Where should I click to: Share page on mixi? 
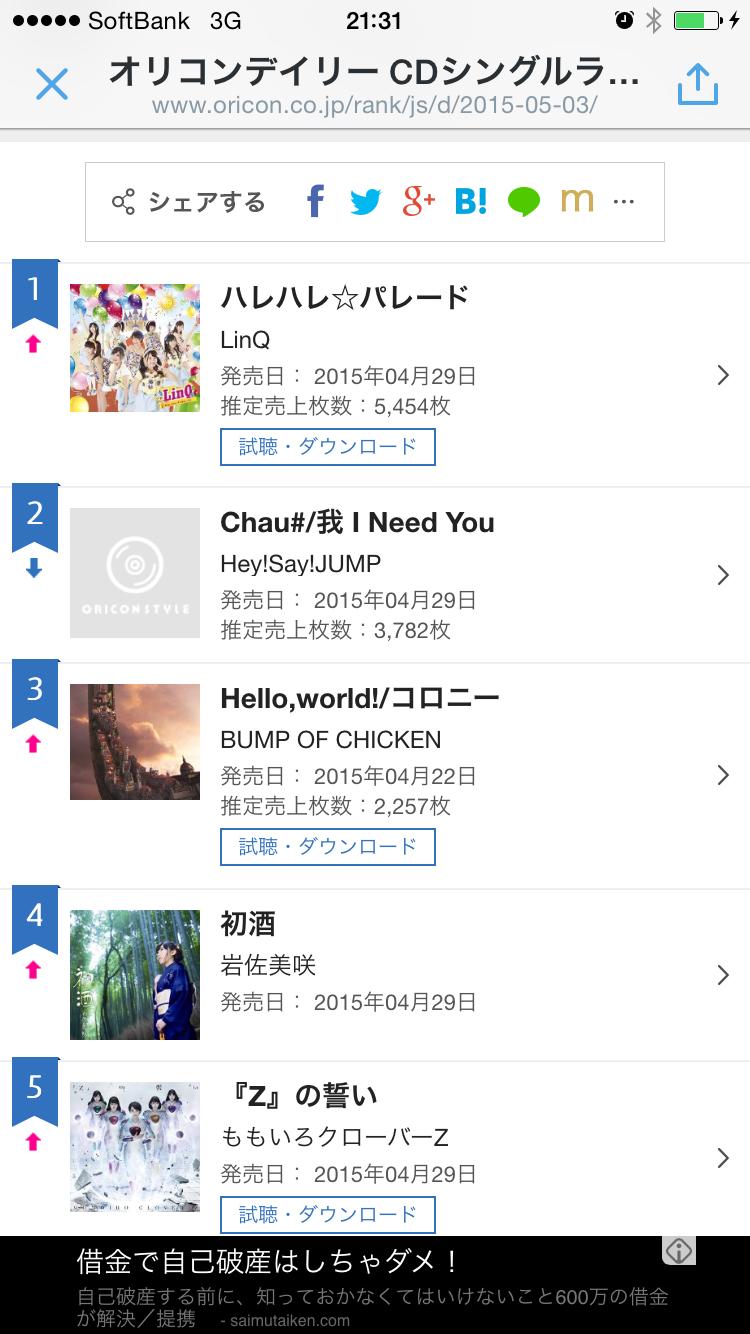pyautogui.click(x=577, y=202)
